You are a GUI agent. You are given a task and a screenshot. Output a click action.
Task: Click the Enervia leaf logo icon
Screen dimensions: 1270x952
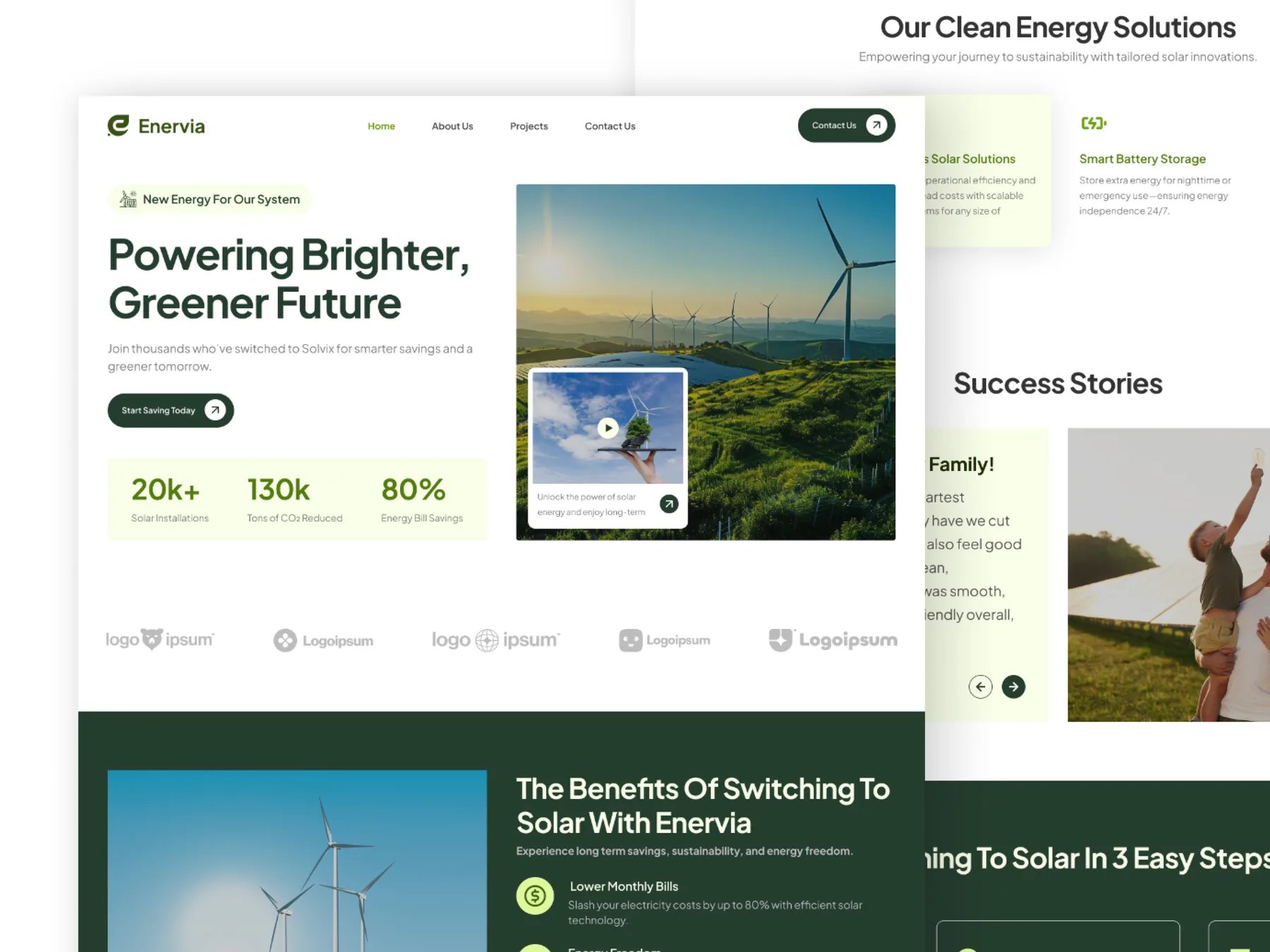pos(119,126)
